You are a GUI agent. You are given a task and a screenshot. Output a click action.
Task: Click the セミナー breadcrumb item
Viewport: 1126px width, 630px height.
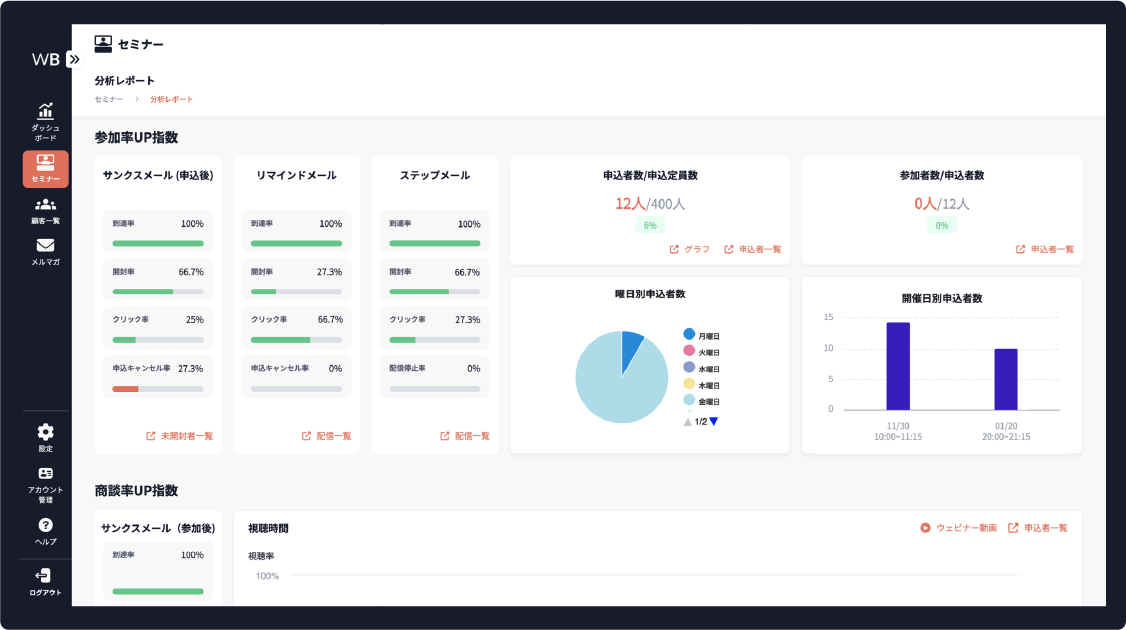pyautogui.click(x=109, y=100)
